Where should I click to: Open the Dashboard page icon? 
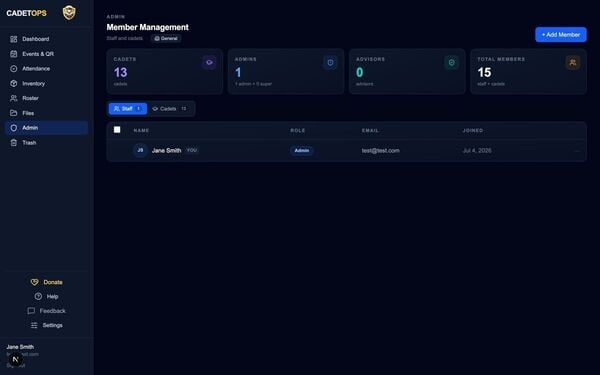(14, 39)
